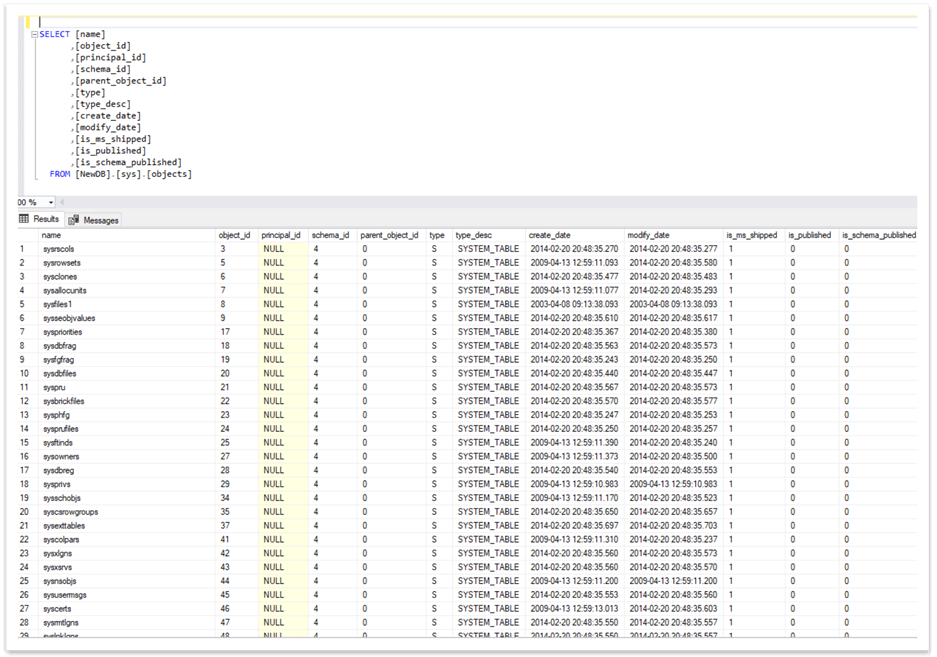Click the SELECT keyword in the editor
This screenshot has height=657, width=937.
click(x=54, y=35)
